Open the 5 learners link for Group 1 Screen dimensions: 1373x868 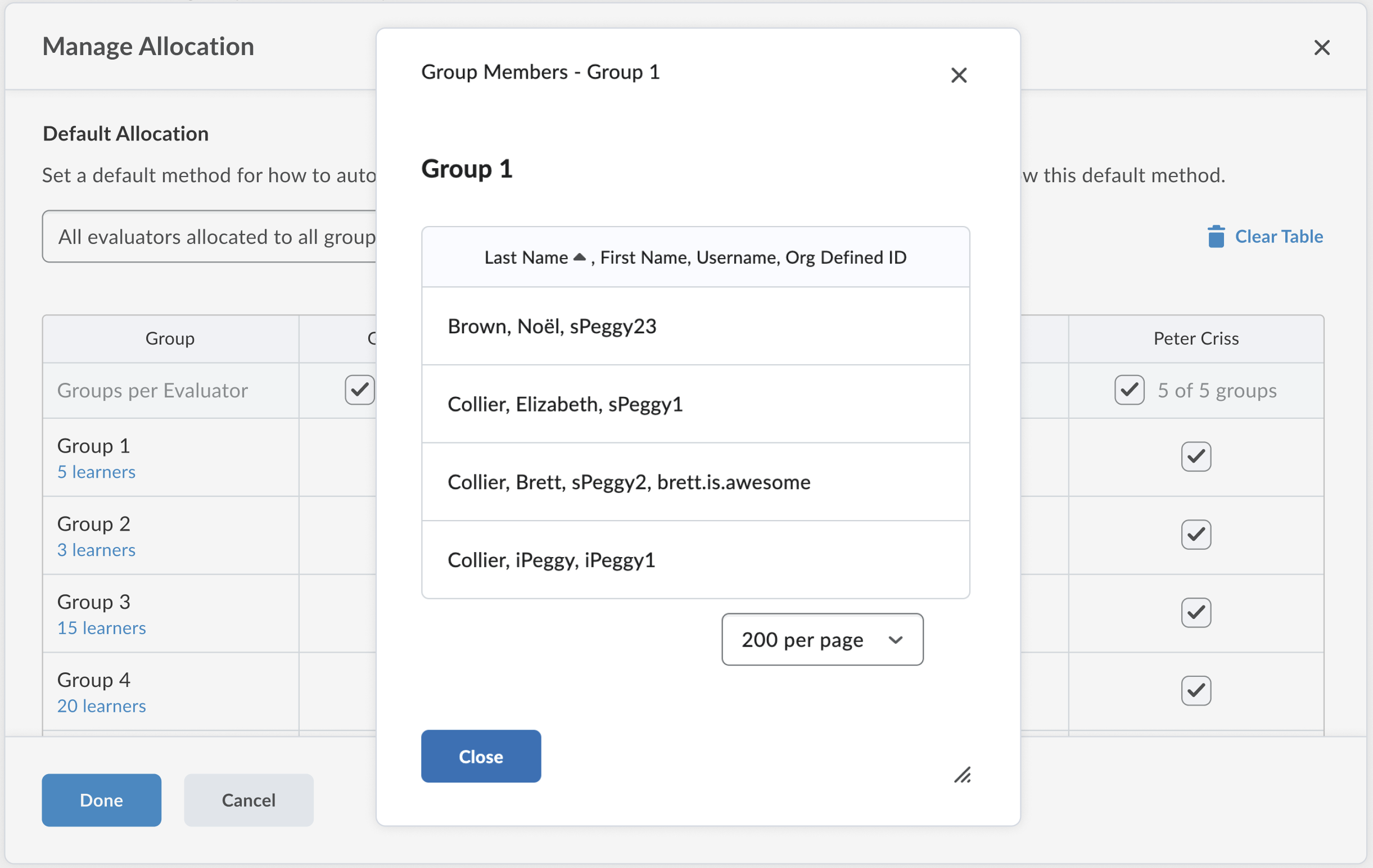[x=96, y=472]
